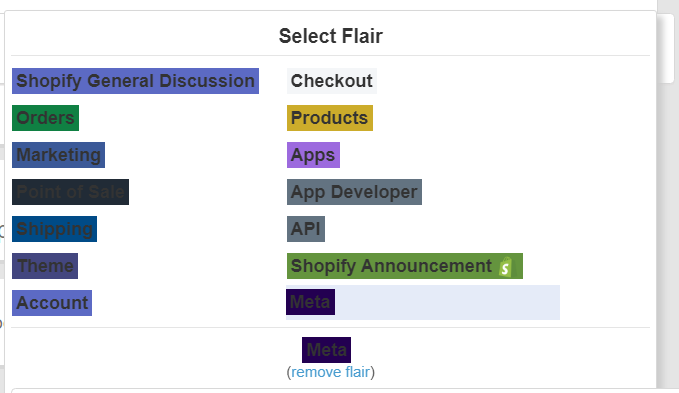Image resolution: width=679 pixels, height=393 pixels.
Task: Select the App Developer flair
Action: click(354, 192)
